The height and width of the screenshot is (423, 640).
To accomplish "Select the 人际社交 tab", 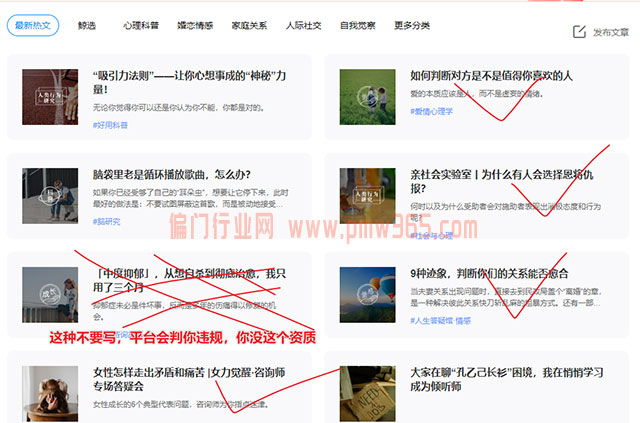I will (303, 25).
